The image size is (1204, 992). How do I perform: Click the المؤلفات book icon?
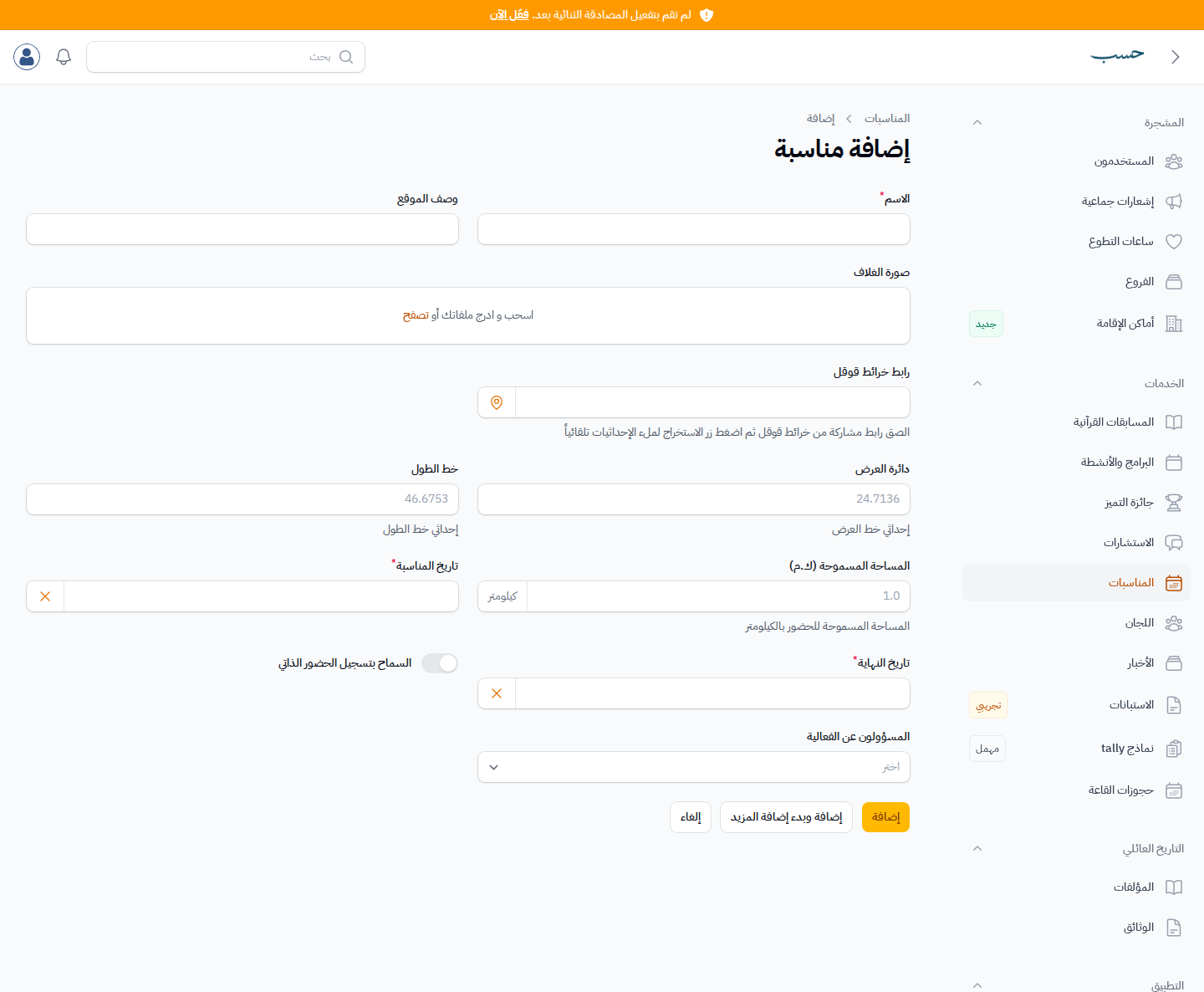coord(1174,887)
